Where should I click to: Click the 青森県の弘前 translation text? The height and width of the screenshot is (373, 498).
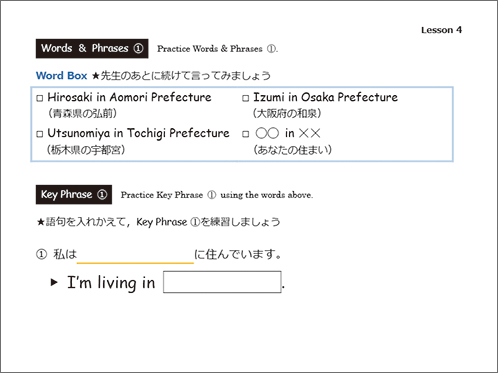tap(82, 113)
